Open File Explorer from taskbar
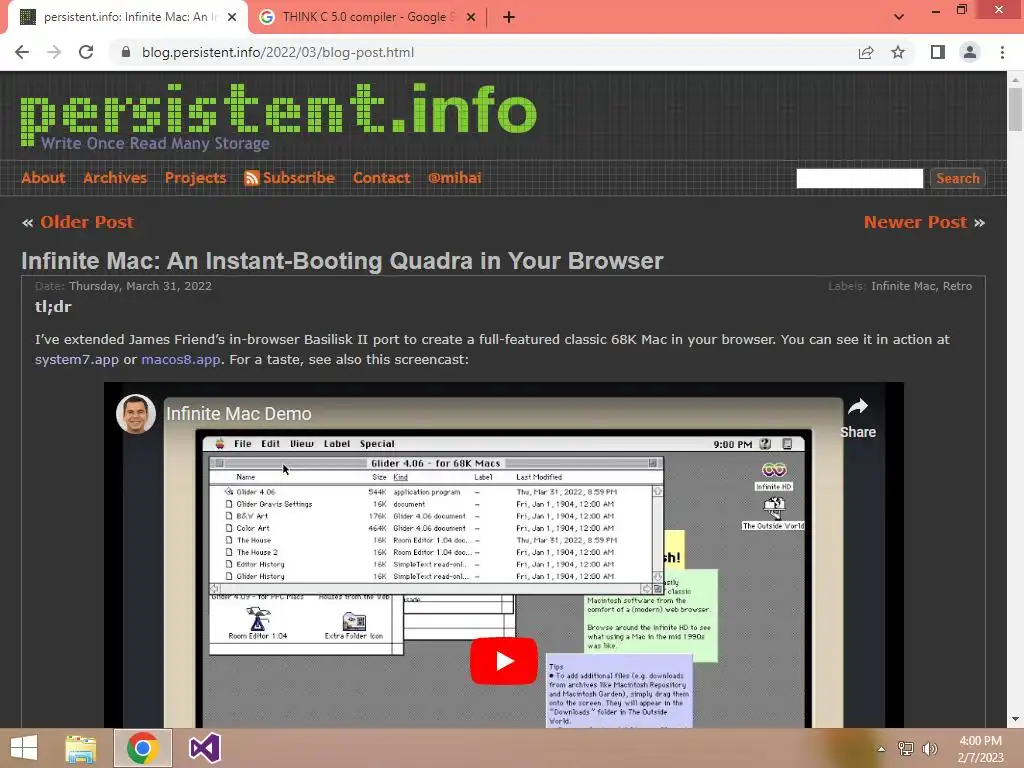Screen dimensions: 1024x768 pos(81,748)
